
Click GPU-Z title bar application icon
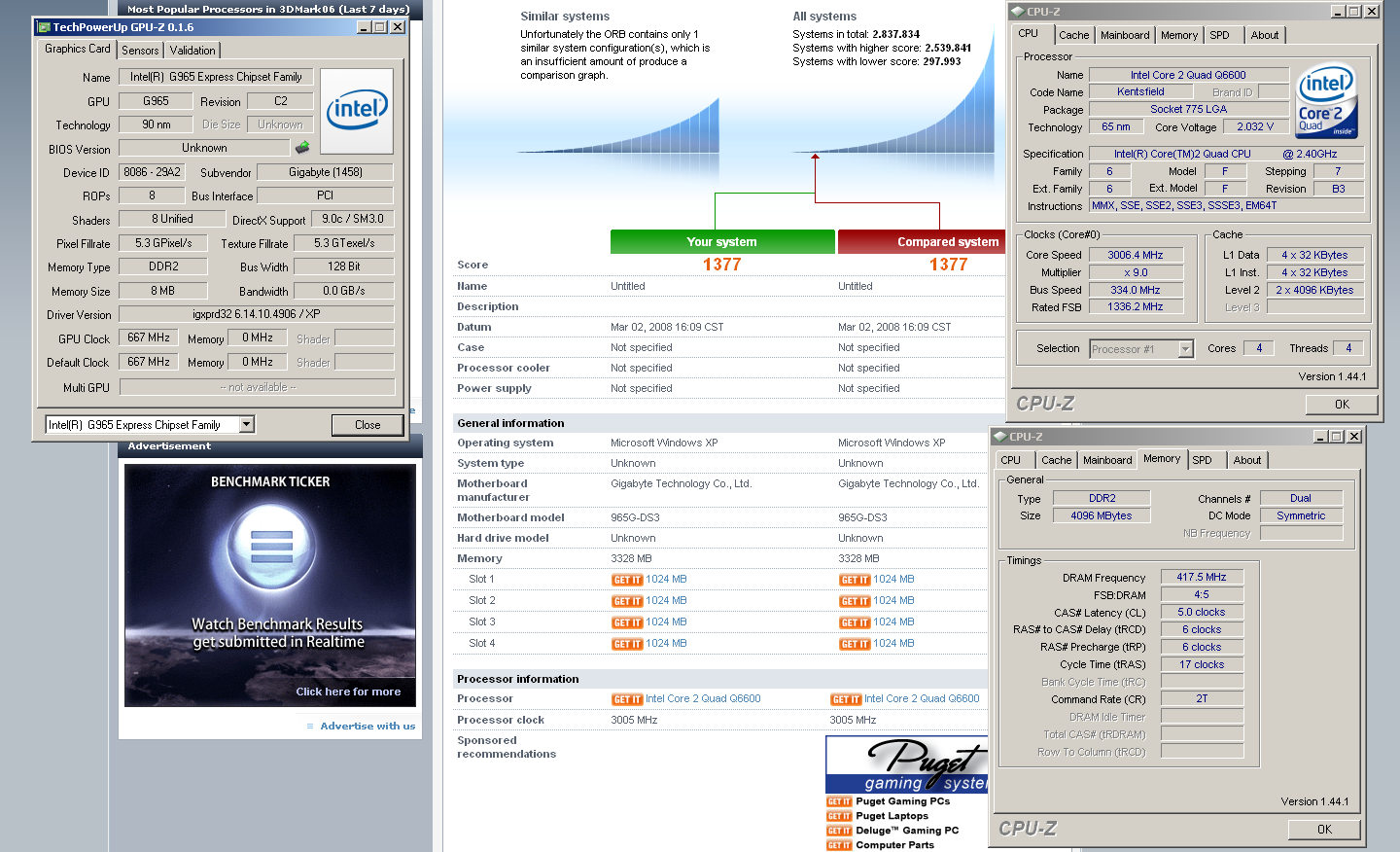pyautogui.click(x=44, y=27)
